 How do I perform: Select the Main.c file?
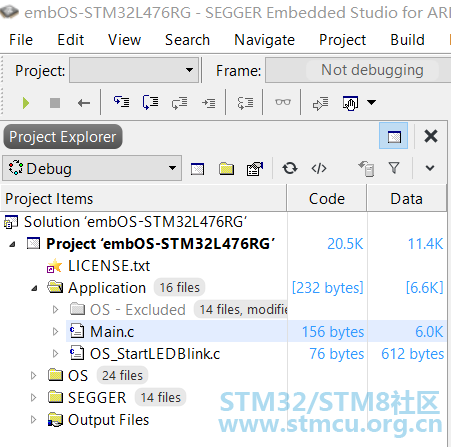[112, 332]
